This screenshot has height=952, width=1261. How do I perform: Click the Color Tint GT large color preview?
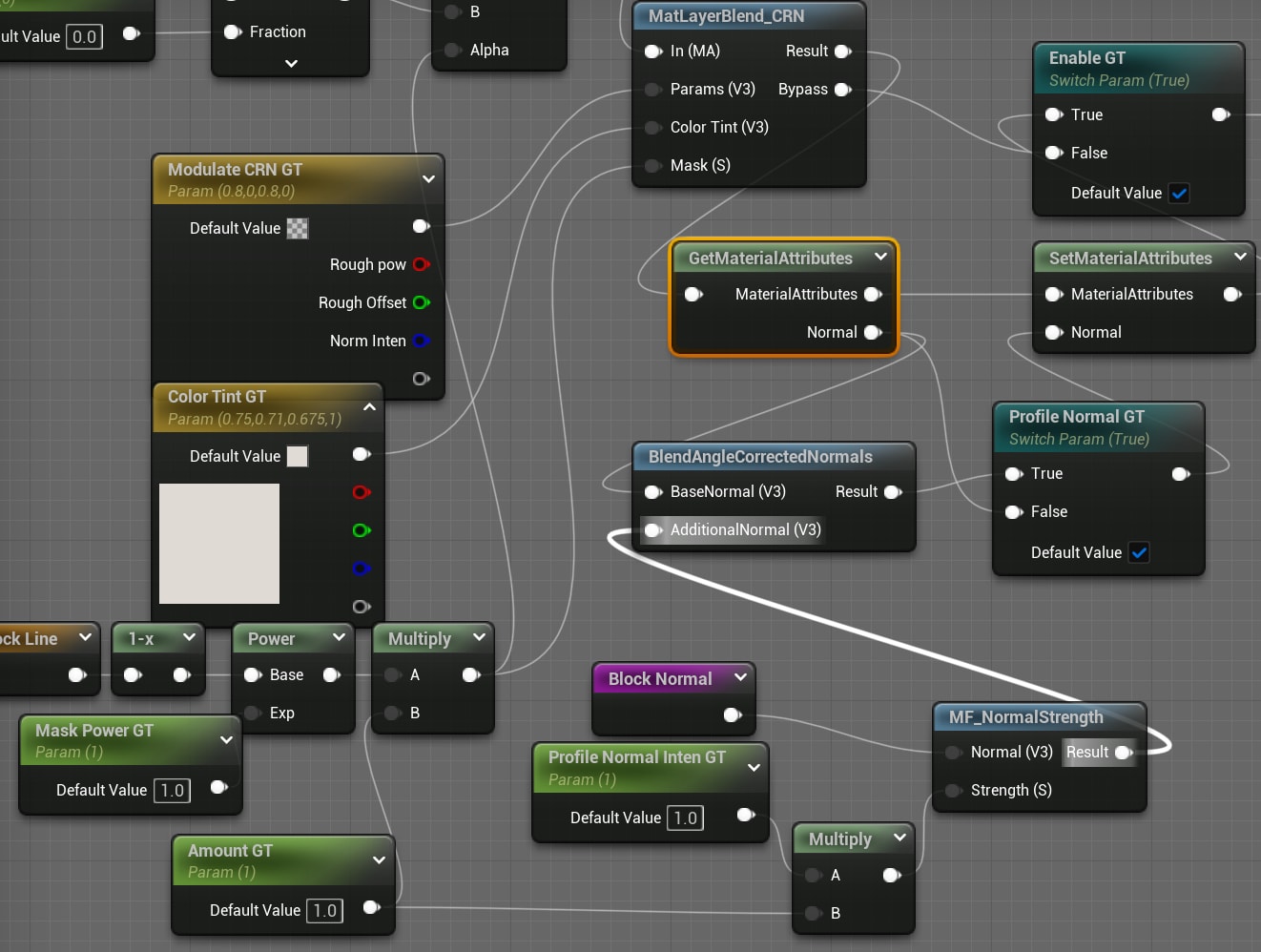(x=219, y=544)
